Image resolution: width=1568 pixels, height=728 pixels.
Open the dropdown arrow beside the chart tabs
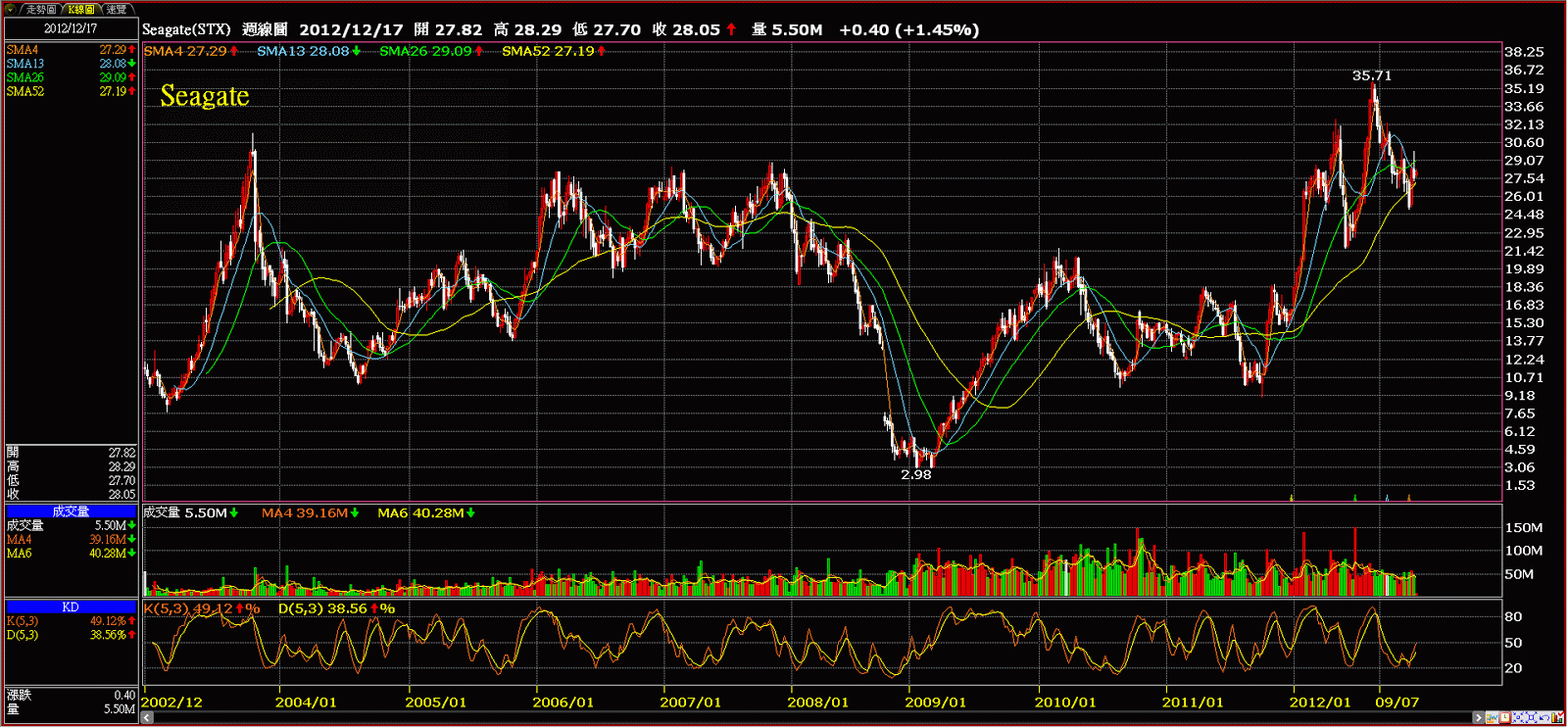(10, 10)
